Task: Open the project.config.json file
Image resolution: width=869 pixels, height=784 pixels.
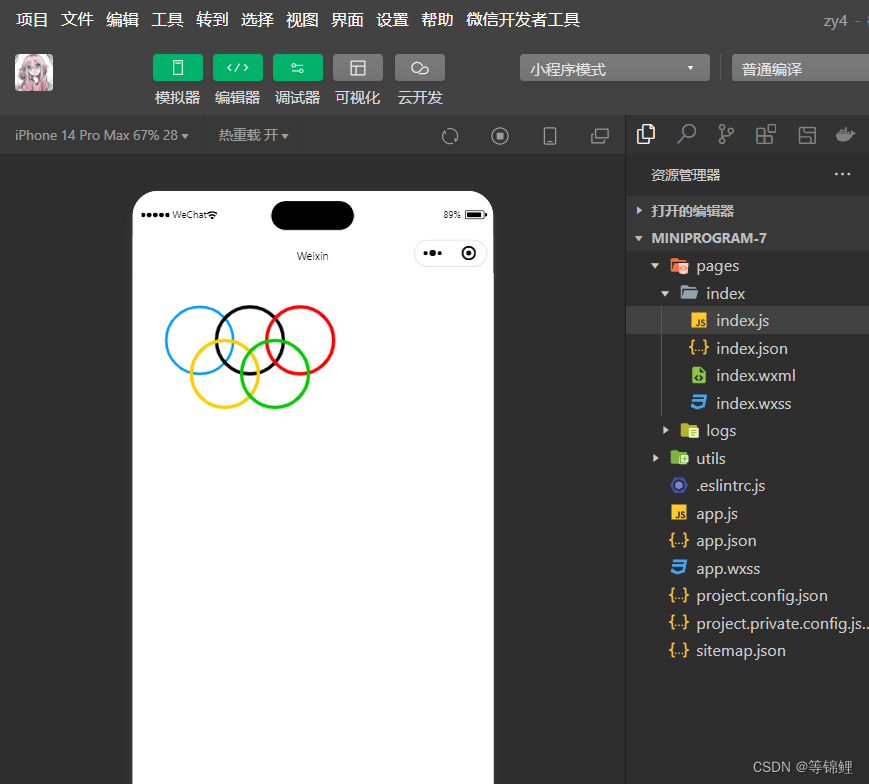Action: (747, 596)
